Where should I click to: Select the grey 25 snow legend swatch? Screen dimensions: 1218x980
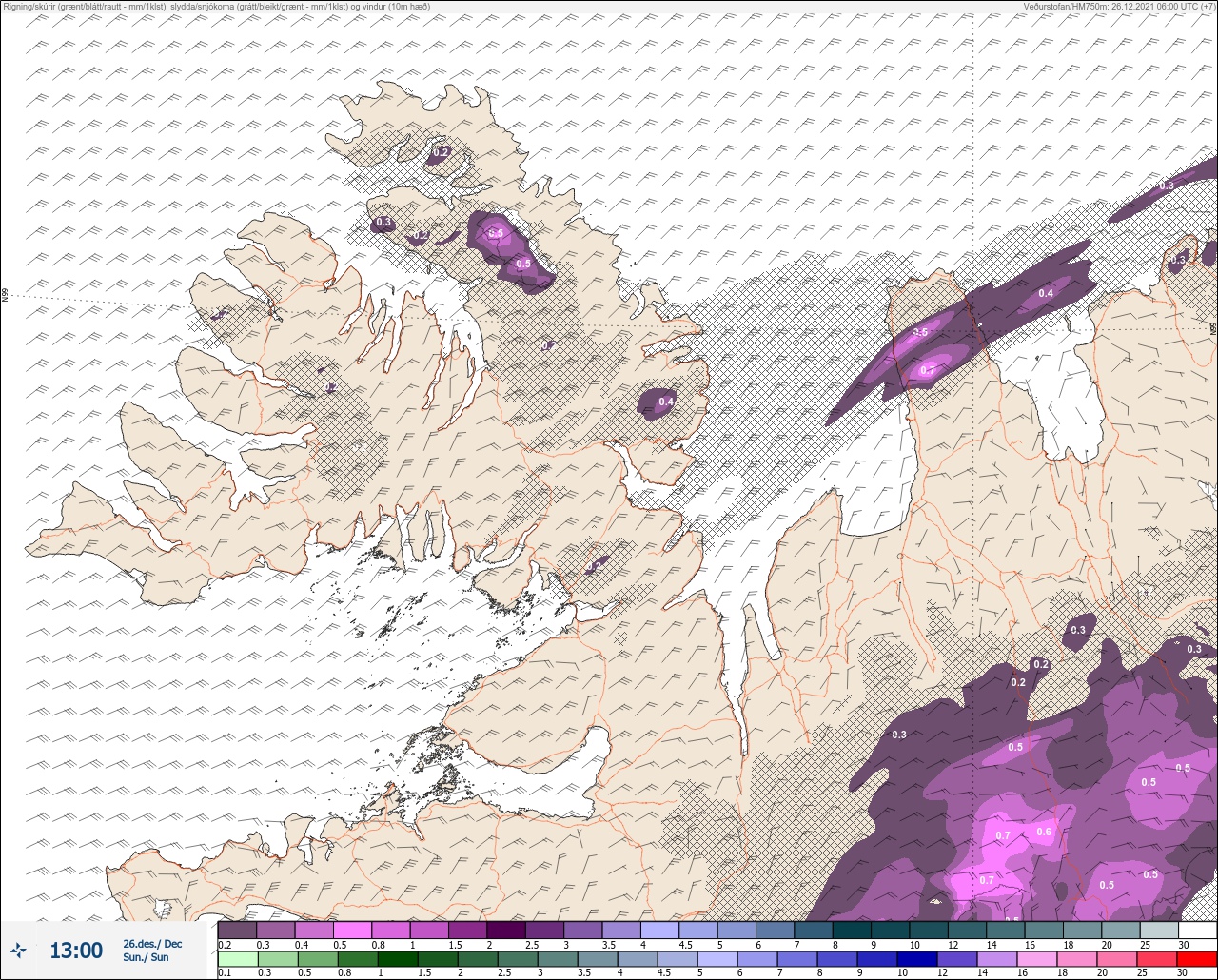(x=1158, y=930)
